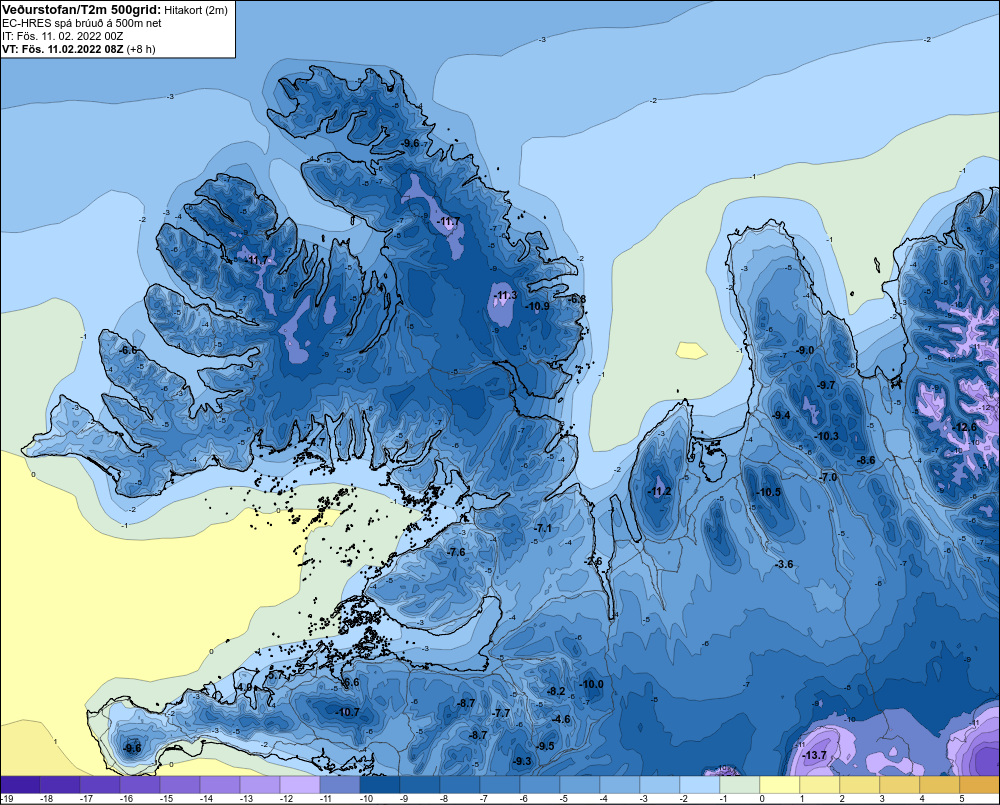Click the legend swatch between -19 and -18
Screen dimensions: 1000x805
coord(20,785)
